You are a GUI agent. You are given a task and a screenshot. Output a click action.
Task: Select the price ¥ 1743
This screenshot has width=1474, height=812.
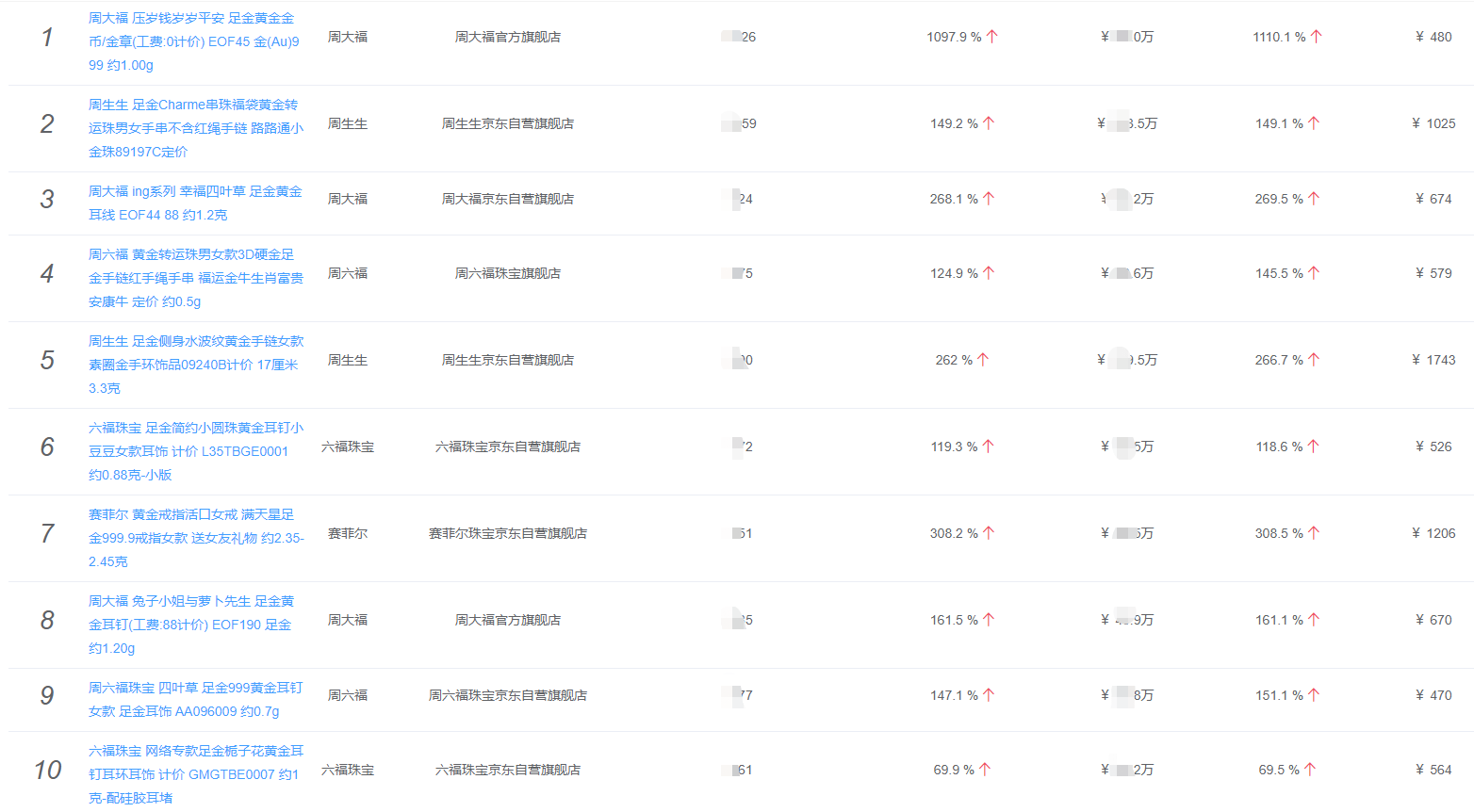1433,360
